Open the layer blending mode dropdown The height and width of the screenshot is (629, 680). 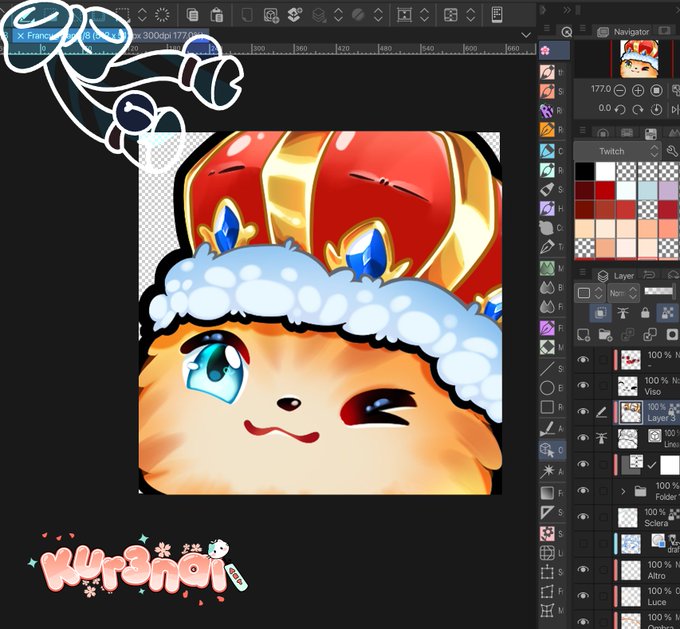(623, 293)
